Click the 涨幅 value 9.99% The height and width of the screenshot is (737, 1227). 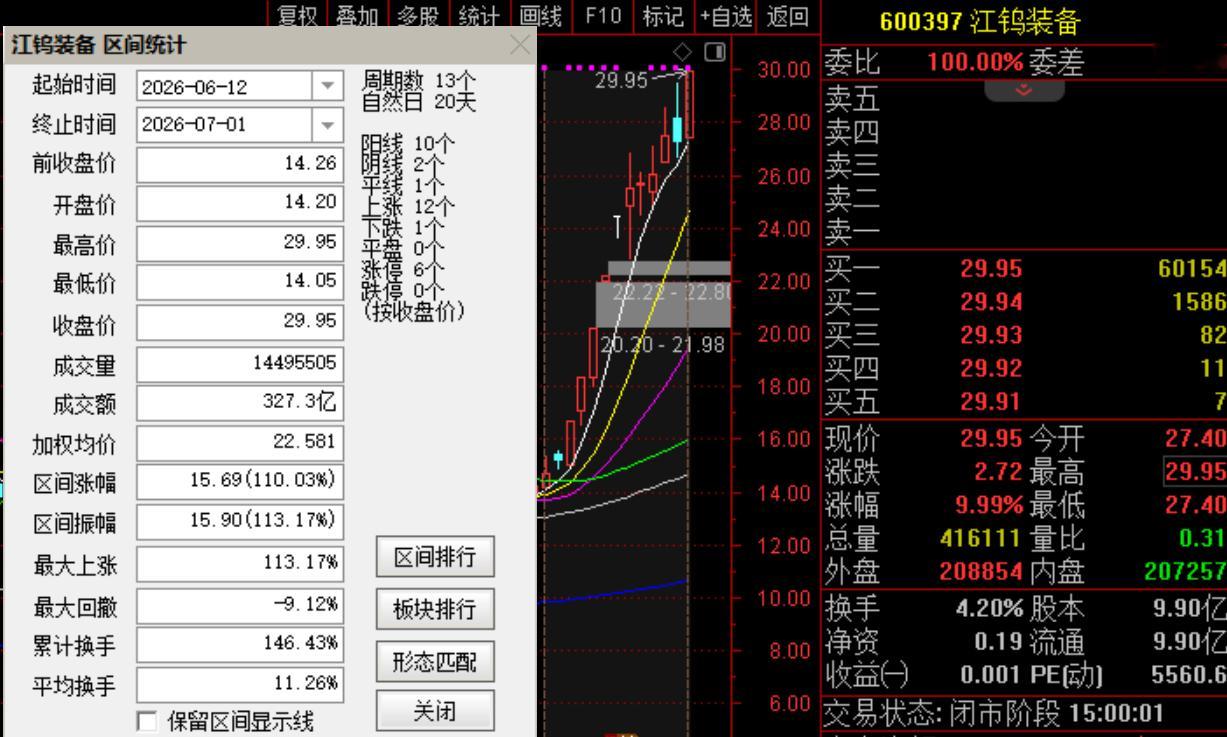pyautogui.click(x=989, y=505)
